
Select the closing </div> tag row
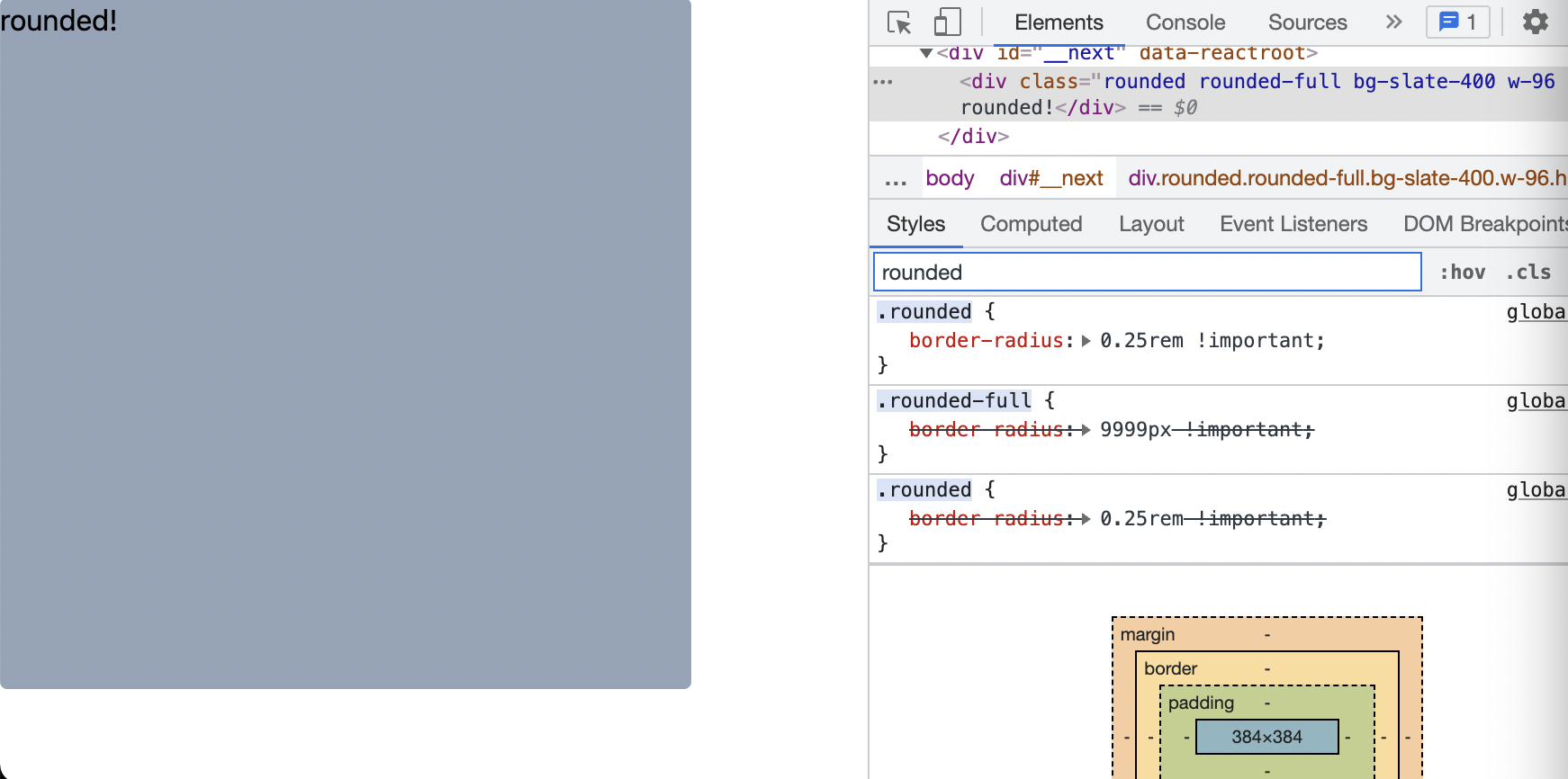click(973, 136)
